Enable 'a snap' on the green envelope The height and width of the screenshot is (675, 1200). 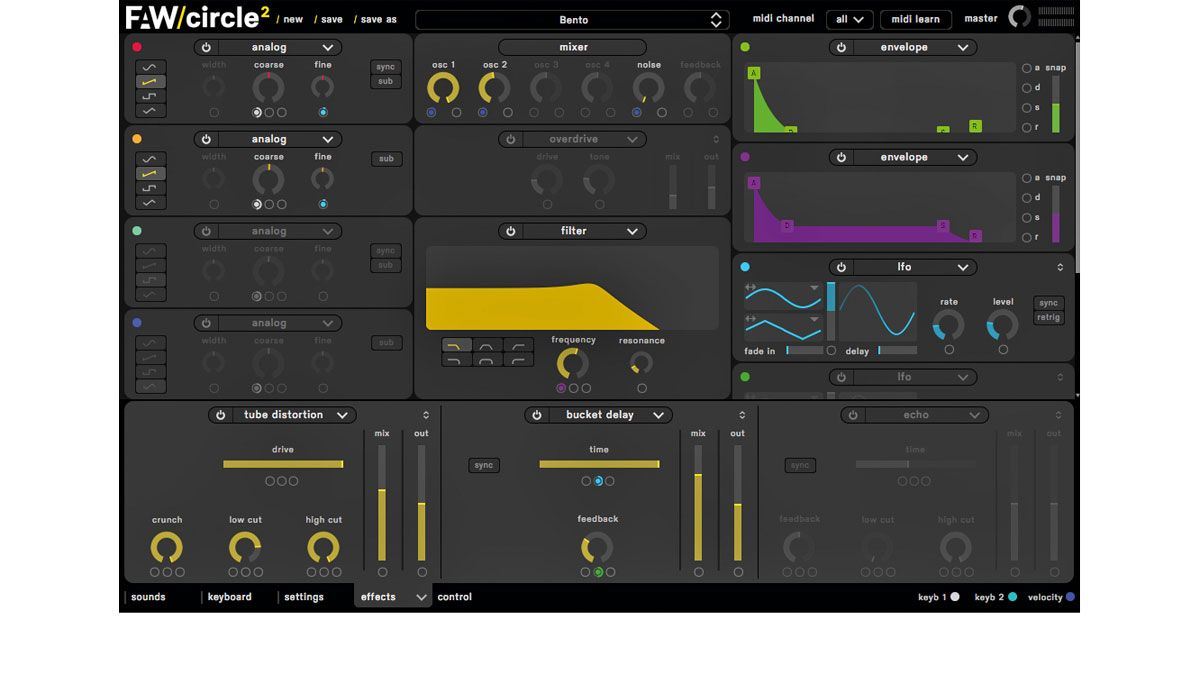pyautogui.click(x=1024, y=68)
